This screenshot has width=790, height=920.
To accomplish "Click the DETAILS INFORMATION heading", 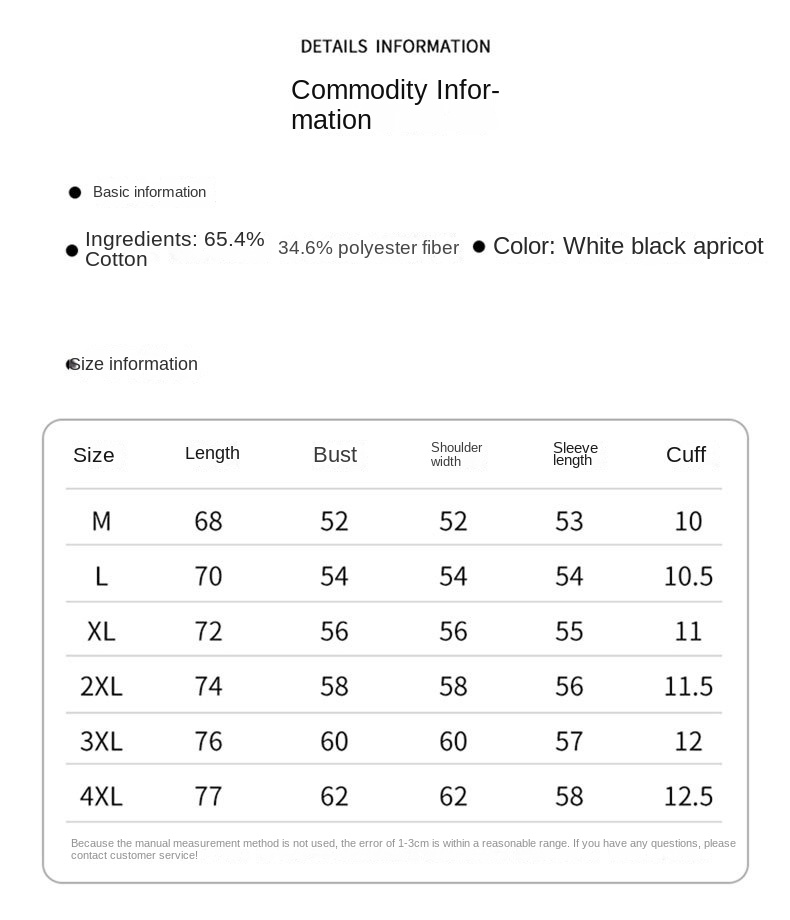I will [x=395, y=46].
